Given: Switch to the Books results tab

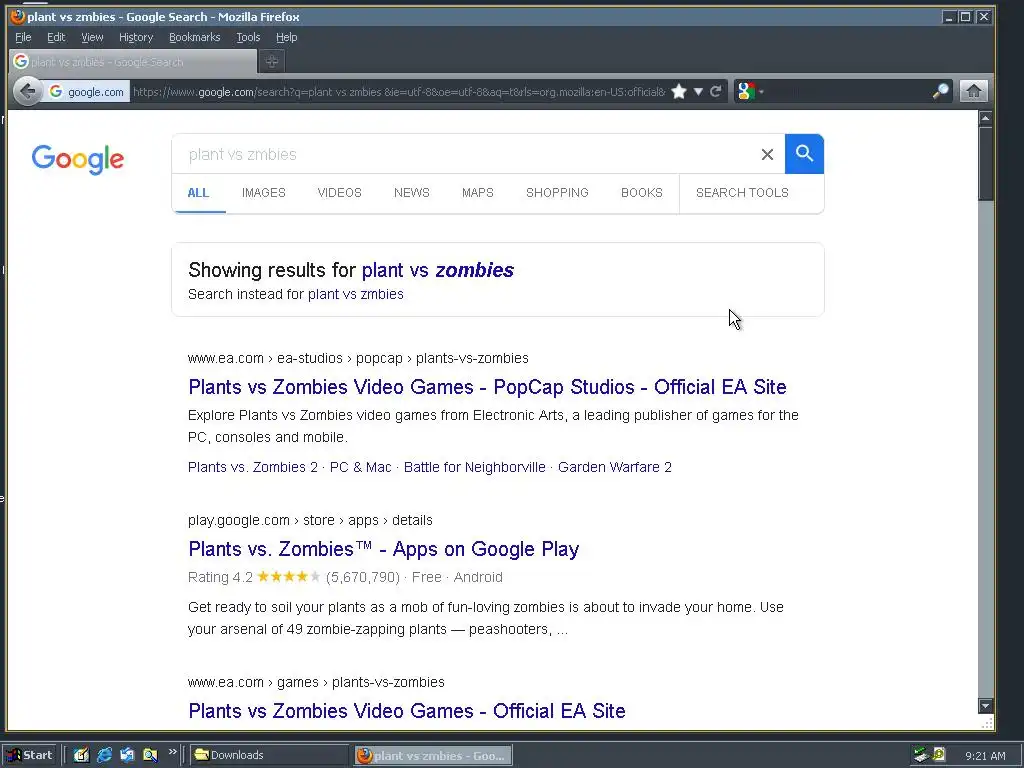Looking at the screenshot, I should tap(641, 193).
